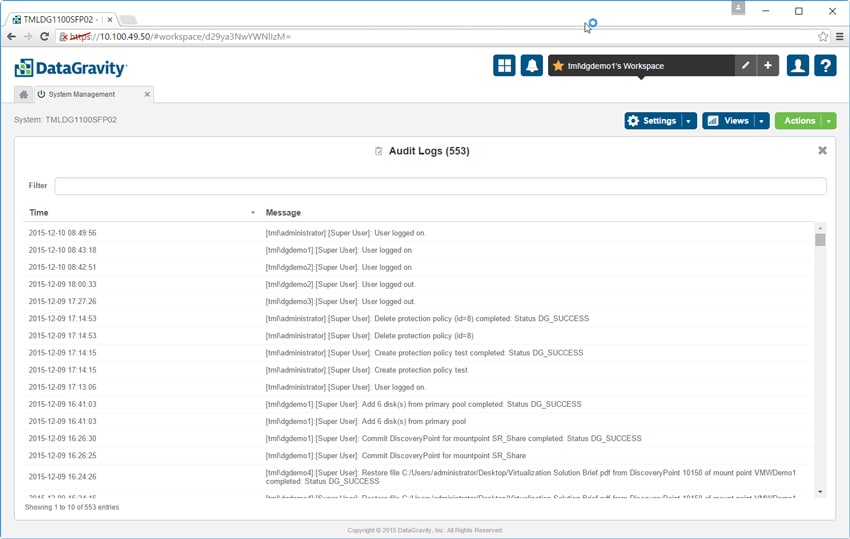This screenshot has height=539, width=850.
Task: Click the Delete protection policy completed message
Action: pyautogui.click(x=427, y=318)
